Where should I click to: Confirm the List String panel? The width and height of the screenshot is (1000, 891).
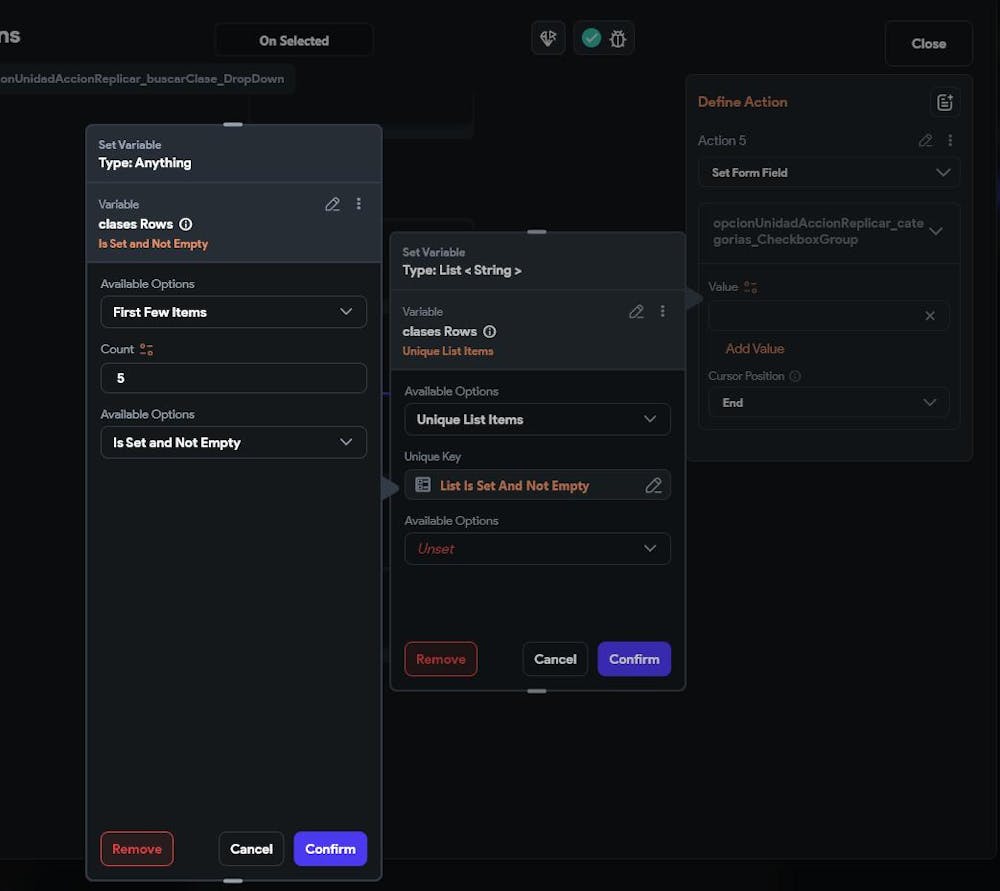634,659
